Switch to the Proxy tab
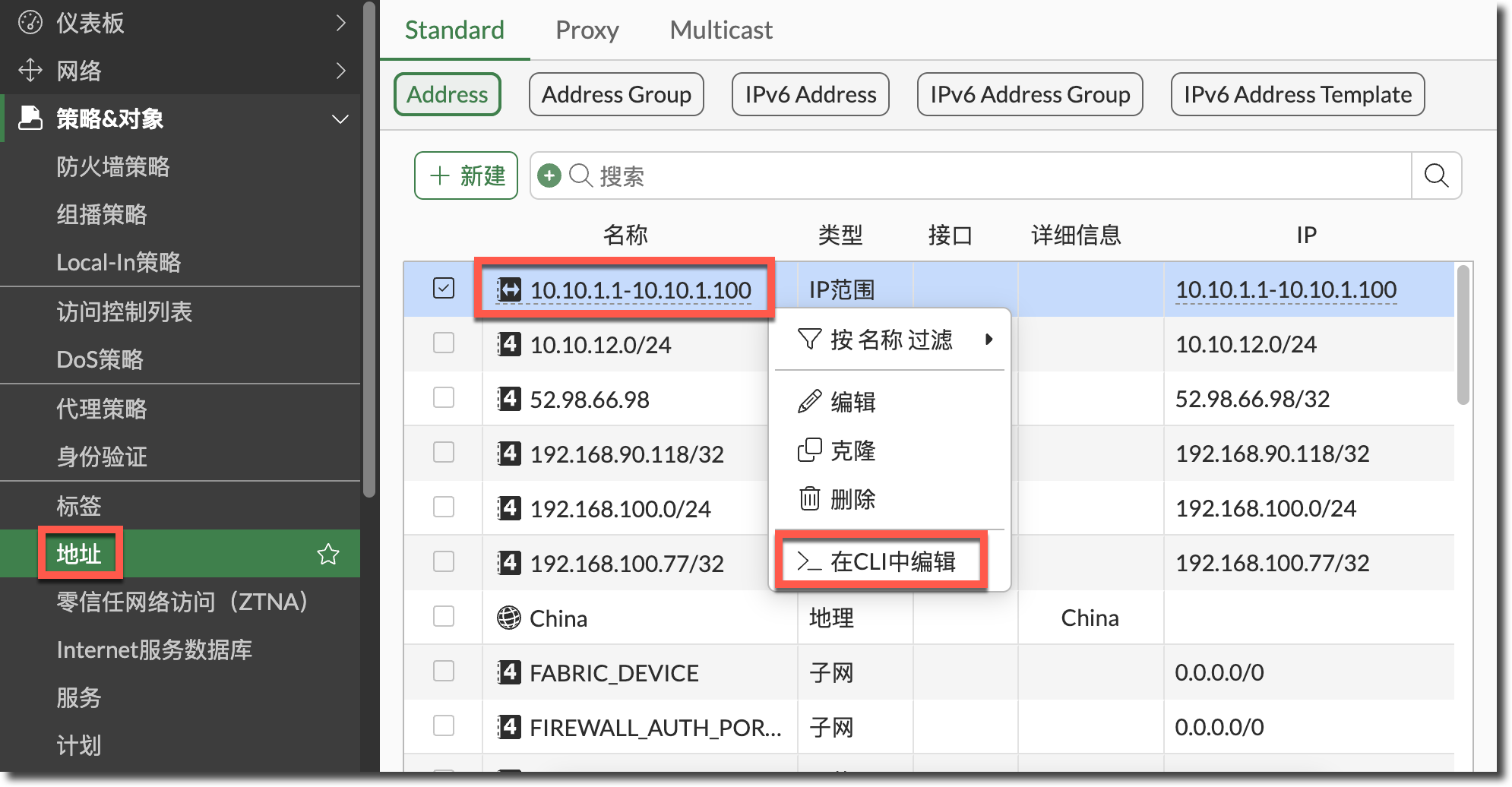This screenshot has width=1512, height=787. (587, 30)
